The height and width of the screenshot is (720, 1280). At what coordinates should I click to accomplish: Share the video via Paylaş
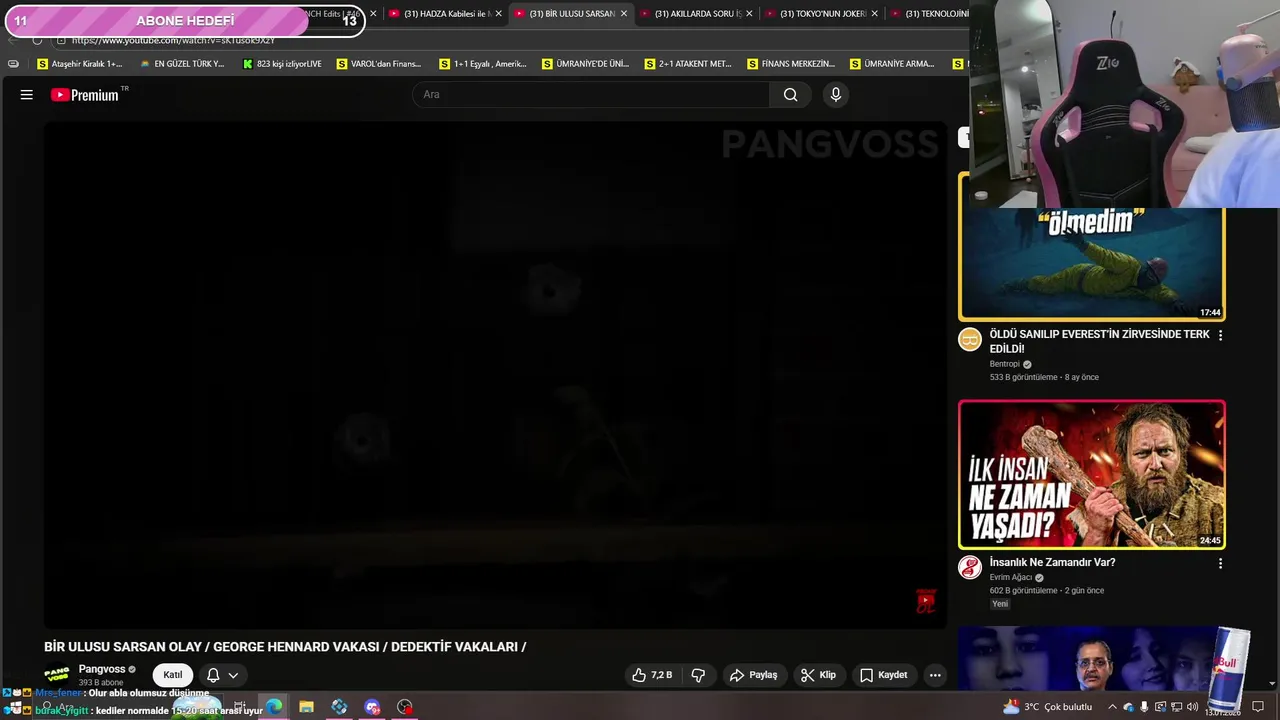[753, 675]
